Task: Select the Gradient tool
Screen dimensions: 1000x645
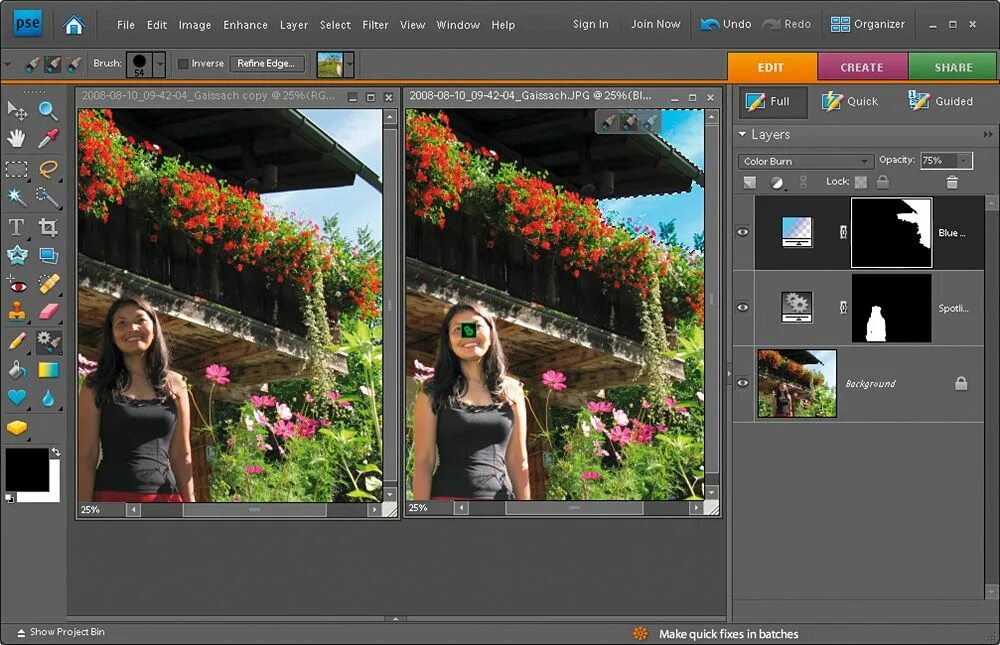Action: point(48,369)
